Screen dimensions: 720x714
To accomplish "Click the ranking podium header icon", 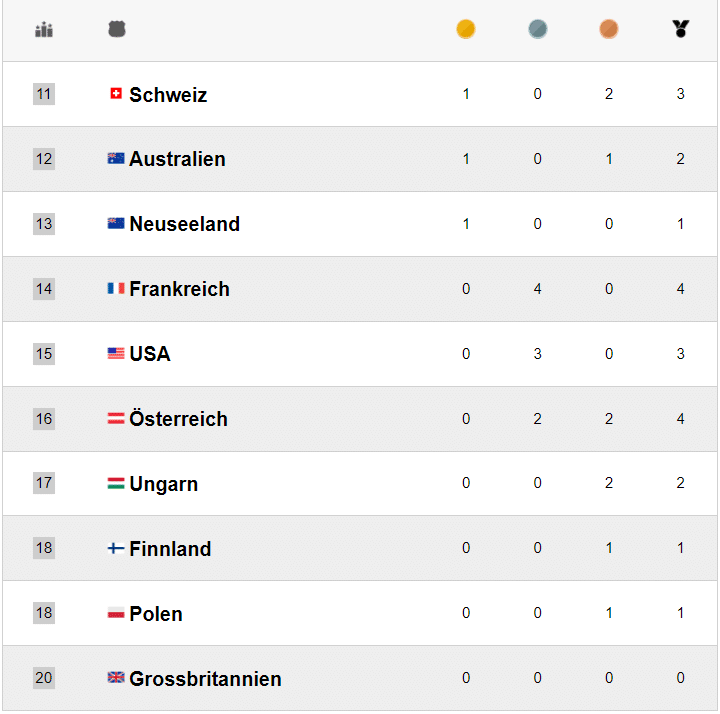I will (44, 30).
